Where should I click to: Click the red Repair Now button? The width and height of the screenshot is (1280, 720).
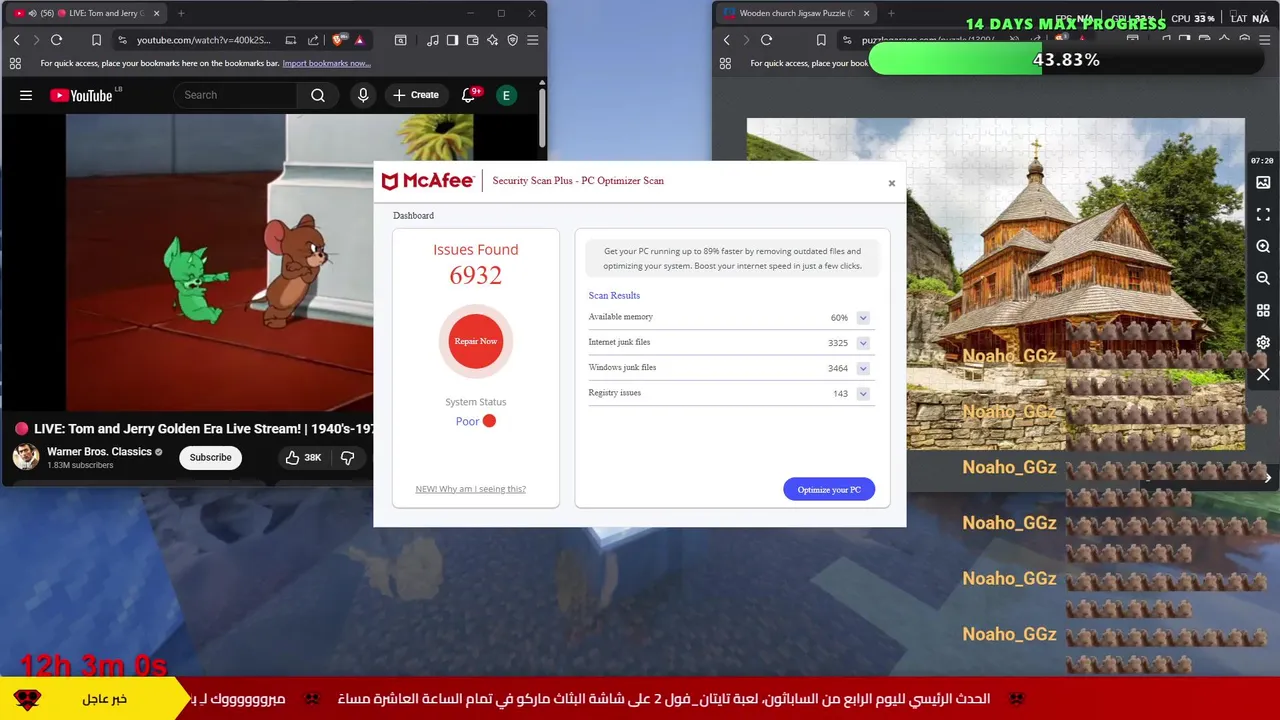[476, 341]
